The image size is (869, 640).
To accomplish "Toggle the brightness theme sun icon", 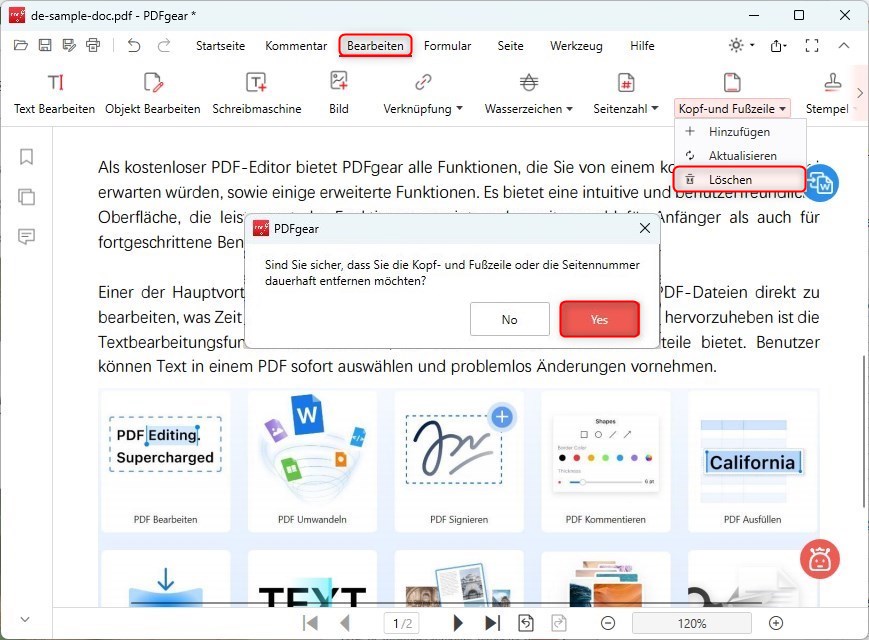I will [735, 45].
